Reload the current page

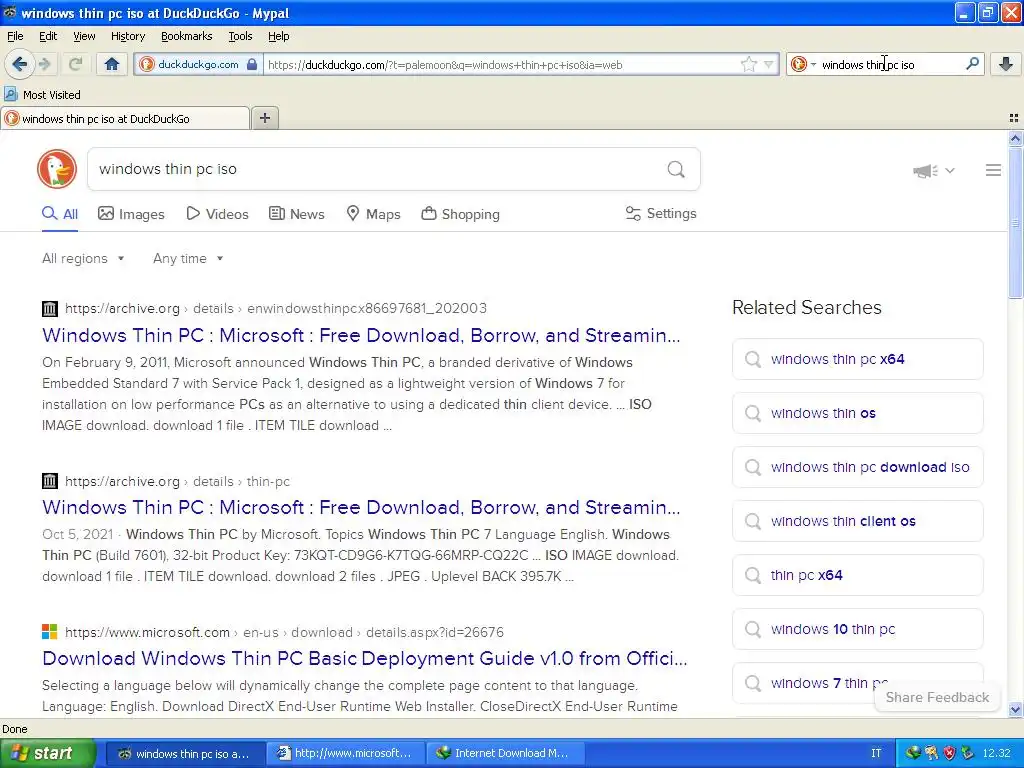tap(75, 64)
